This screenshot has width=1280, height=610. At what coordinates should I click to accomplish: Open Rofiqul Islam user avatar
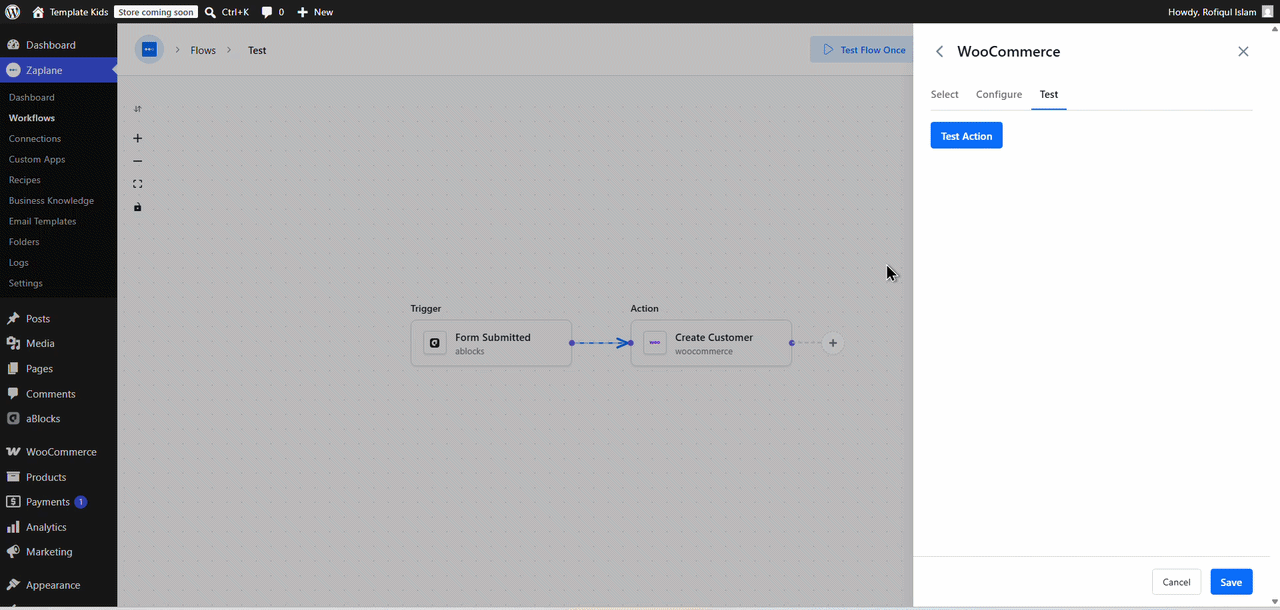[x=1267, y=12]
